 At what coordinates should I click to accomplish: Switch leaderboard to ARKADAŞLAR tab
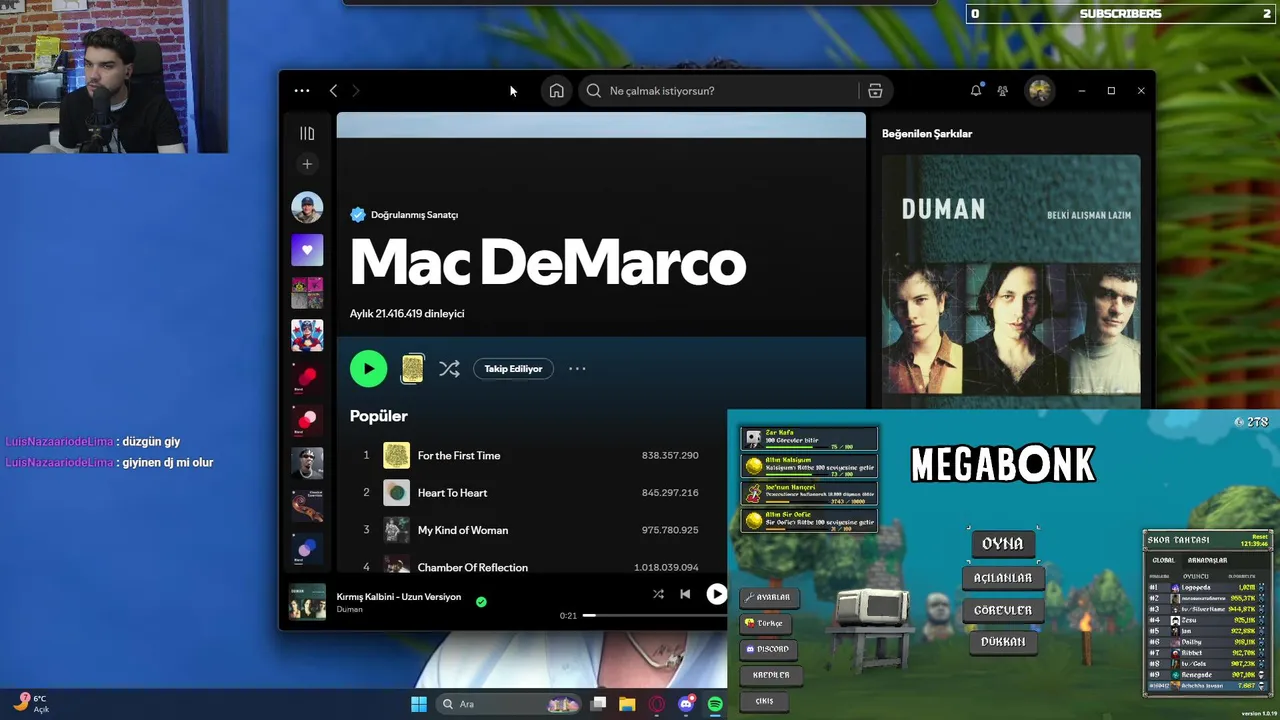click(1207, 560)
